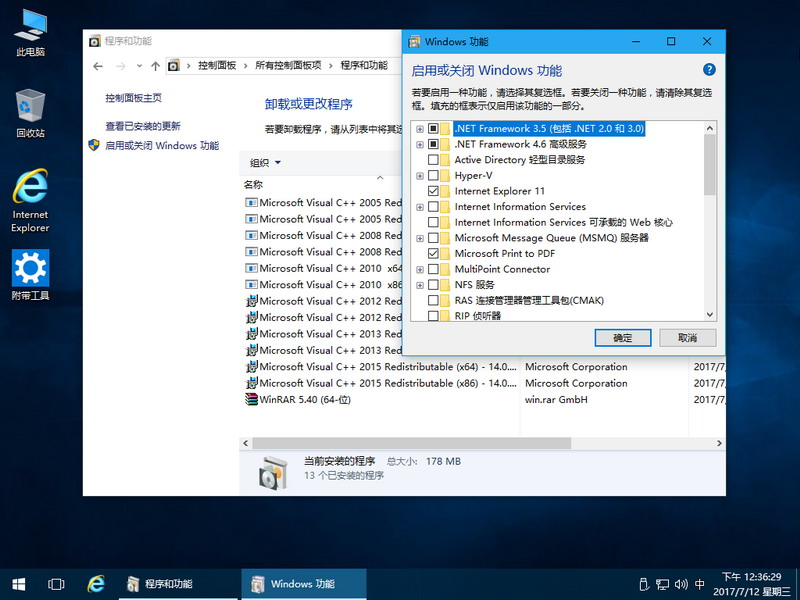
Task: Open Task View on the taskbar
Action: [x=56, y=584]
